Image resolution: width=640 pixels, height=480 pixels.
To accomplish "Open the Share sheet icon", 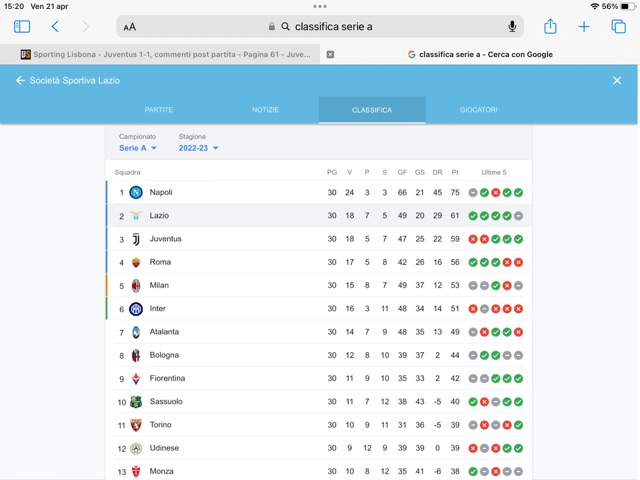I will pyautogui.click(x=550, y=27).
